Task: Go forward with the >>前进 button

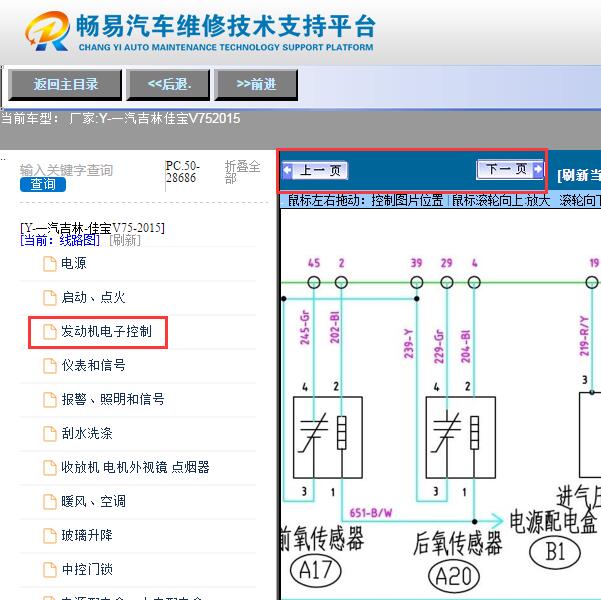Action: click(256, 85)
